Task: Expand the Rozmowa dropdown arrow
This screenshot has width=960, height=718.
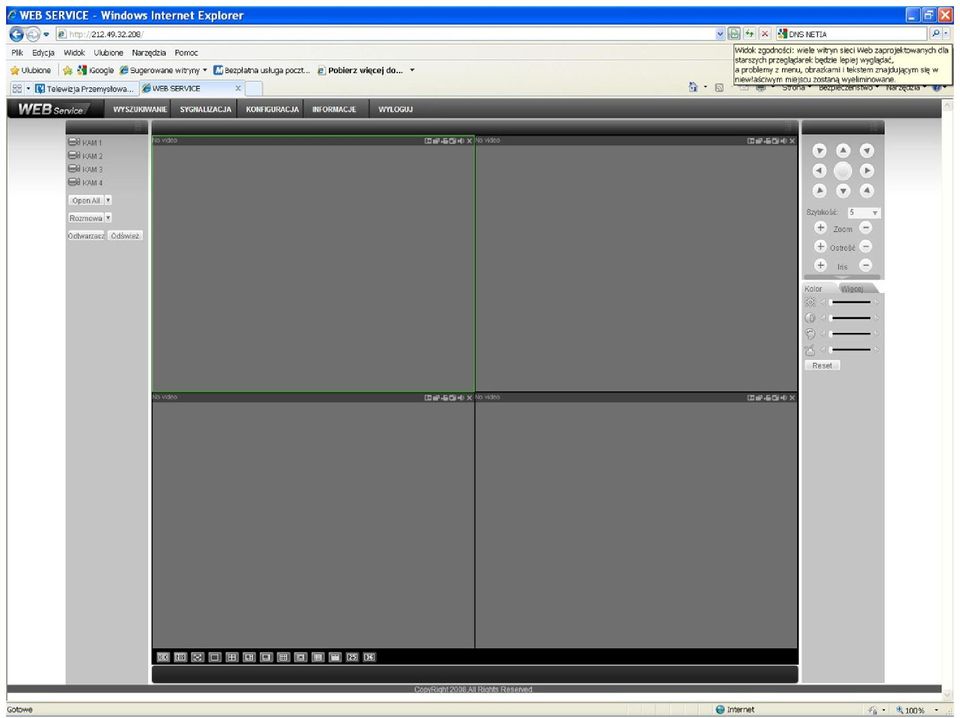Action: pyautogui.click(x=108, y=218)
